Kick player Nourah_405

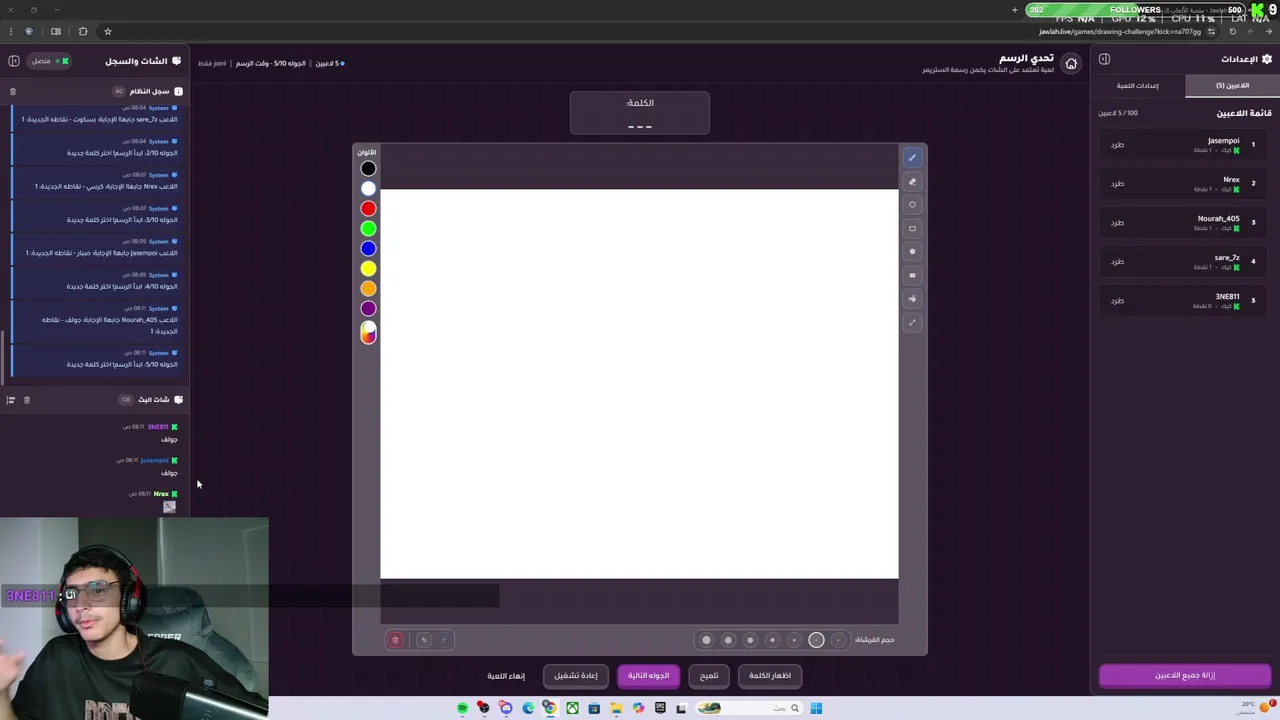[1117, 223]
